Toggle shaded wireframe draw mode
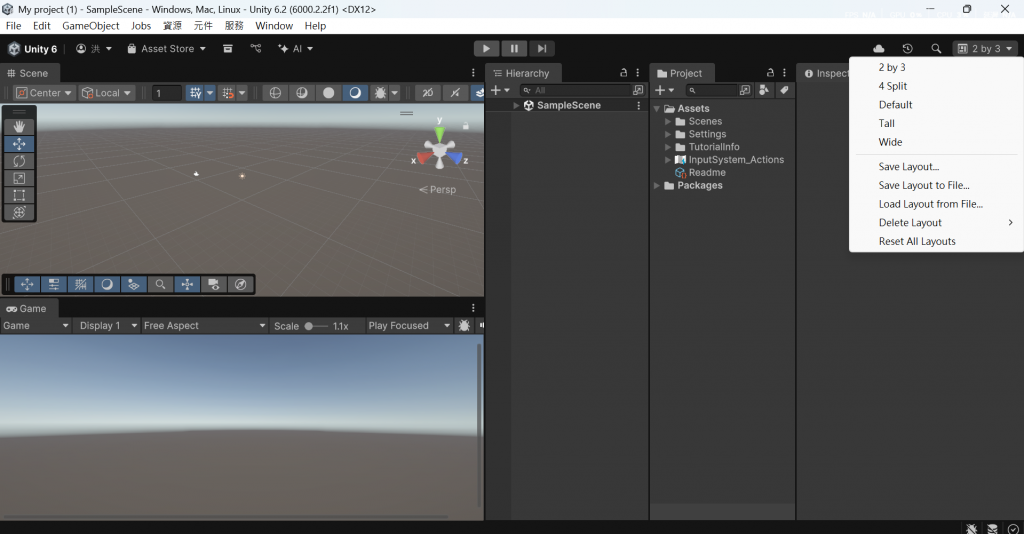Image resolution: width=1024 pixels, height=534 pixels. pyautogui.click(x=301, y=93)
